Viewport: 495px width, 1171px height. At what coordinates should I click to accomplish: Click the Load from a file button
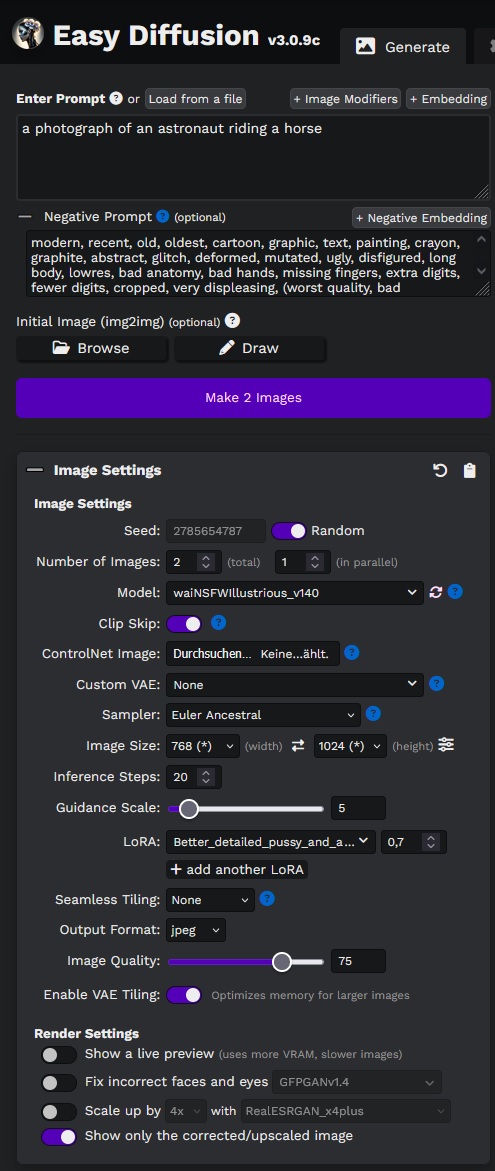(x=195, y=99)
